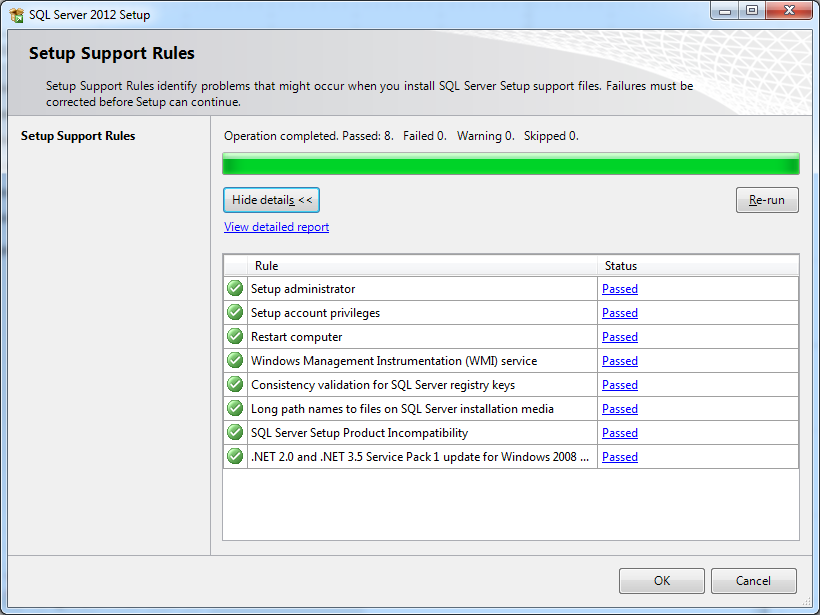The width and height of the screenshot is (820, 615).
Task: Close the SQL Server 2012 Setup window
Action: pos(789,10)
